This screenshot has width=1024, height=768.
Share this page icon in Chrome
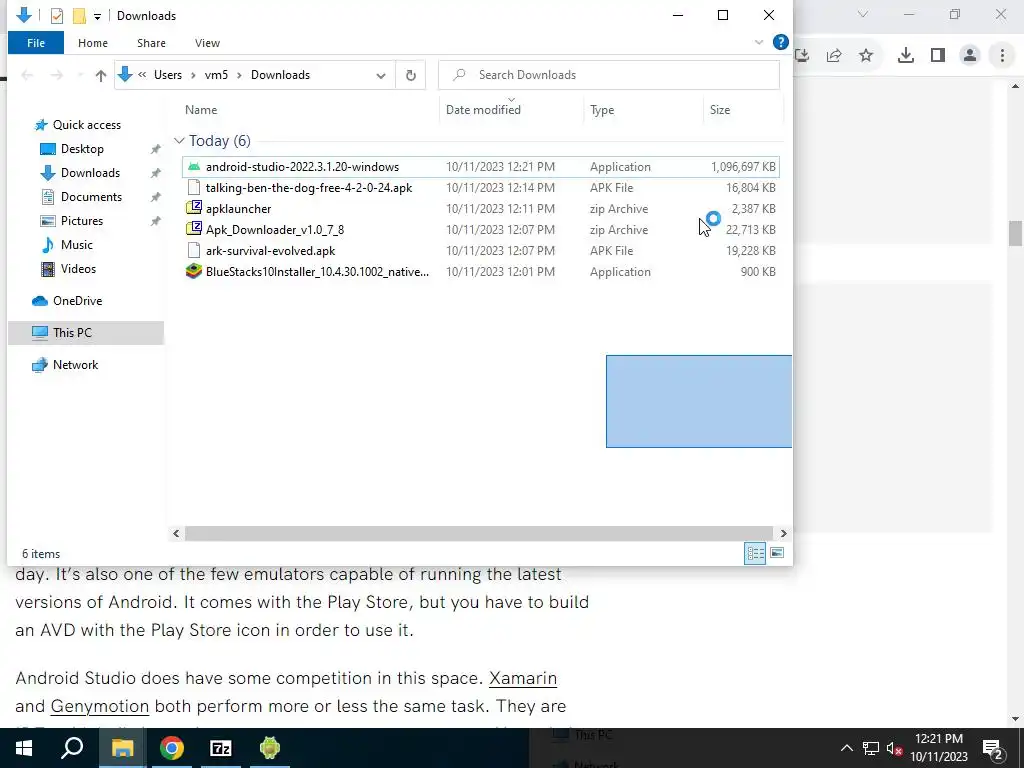(x=834, y=56)
